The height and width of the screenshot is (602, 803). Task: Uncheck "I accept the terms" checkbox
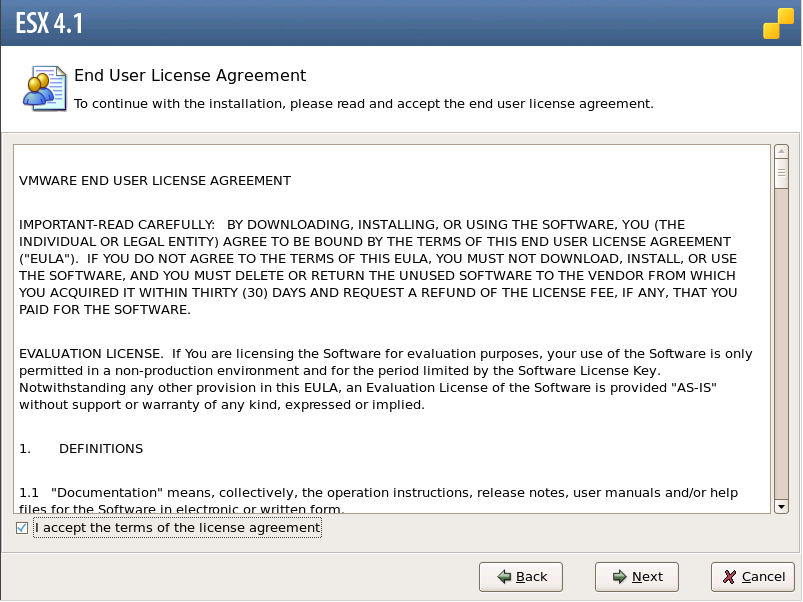coord(22,528)
